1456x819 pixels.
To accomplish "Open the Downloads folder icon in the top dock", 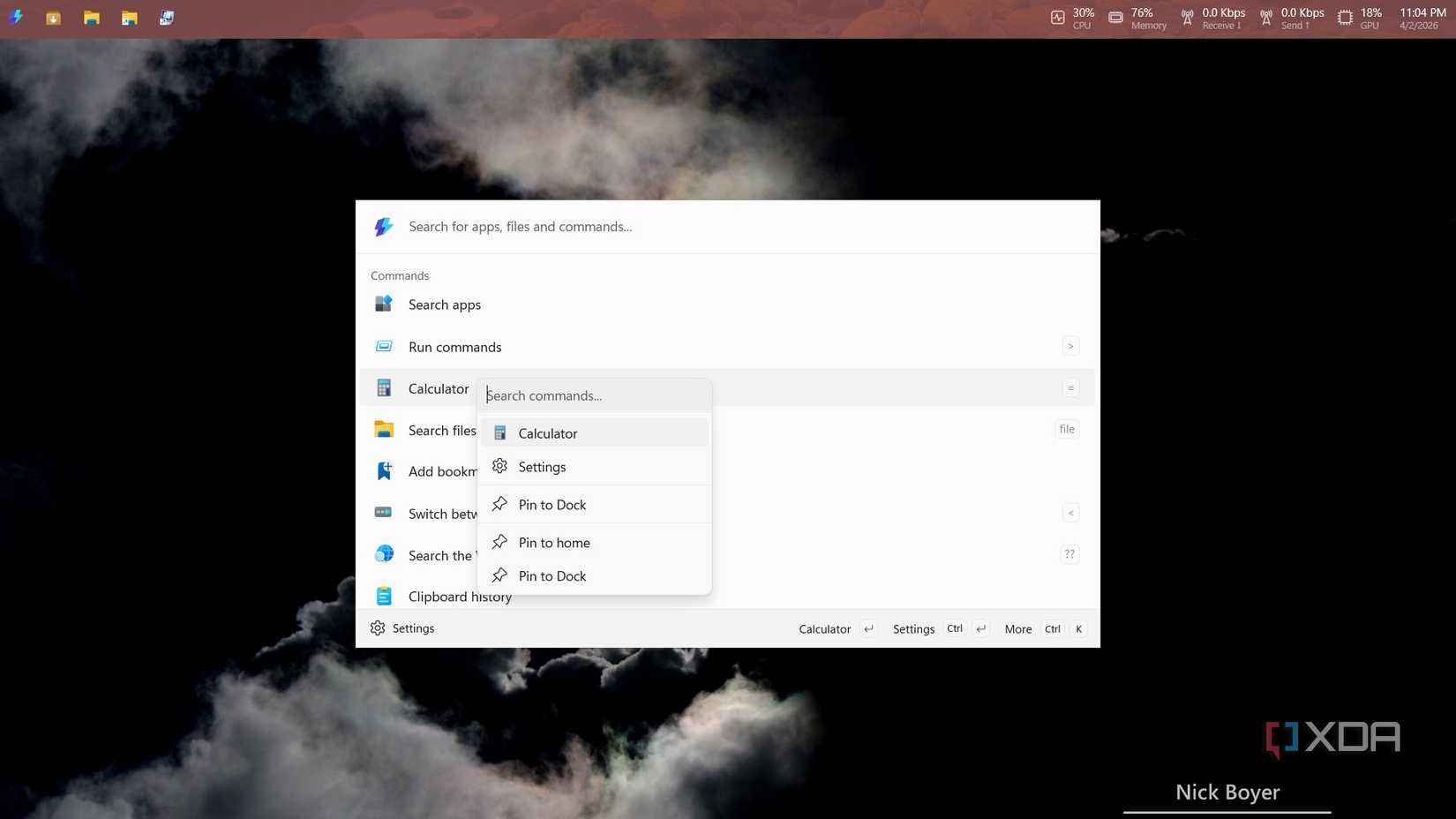I will pos(53,18).
